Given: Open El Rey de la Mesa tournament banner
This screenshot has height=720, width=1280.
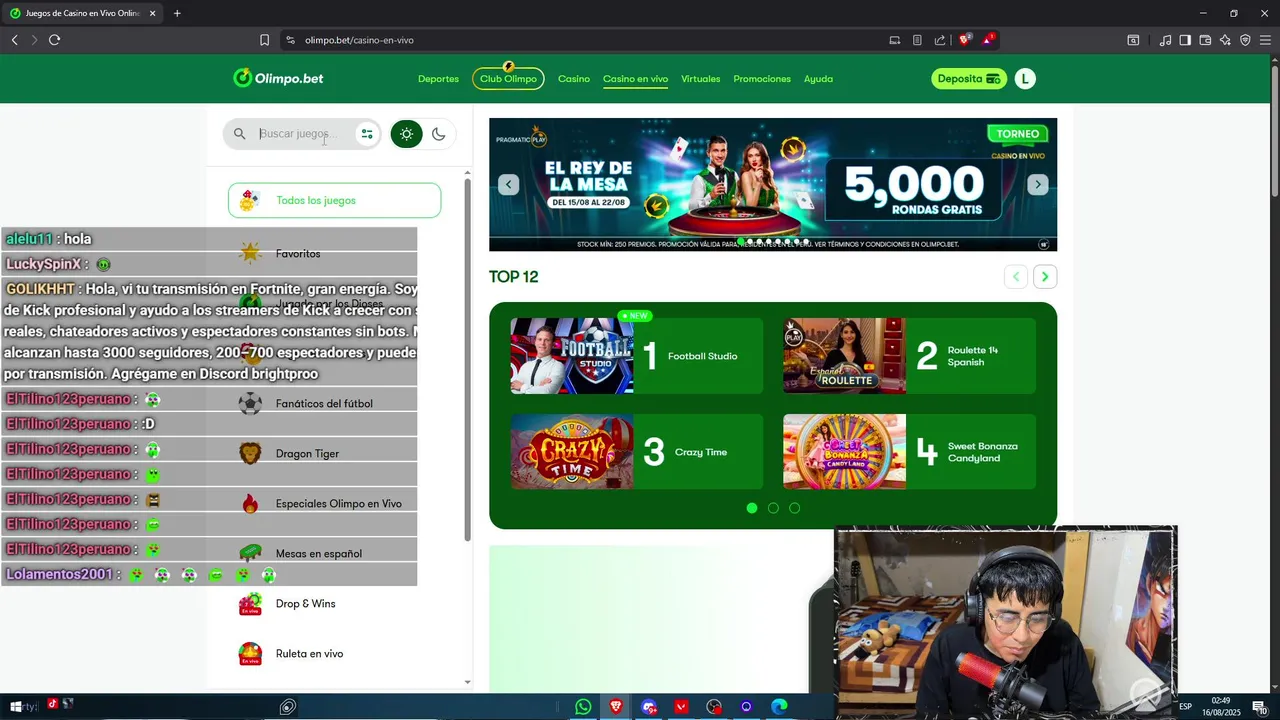Looking at the screenshot, I should (x=773, y=184).
